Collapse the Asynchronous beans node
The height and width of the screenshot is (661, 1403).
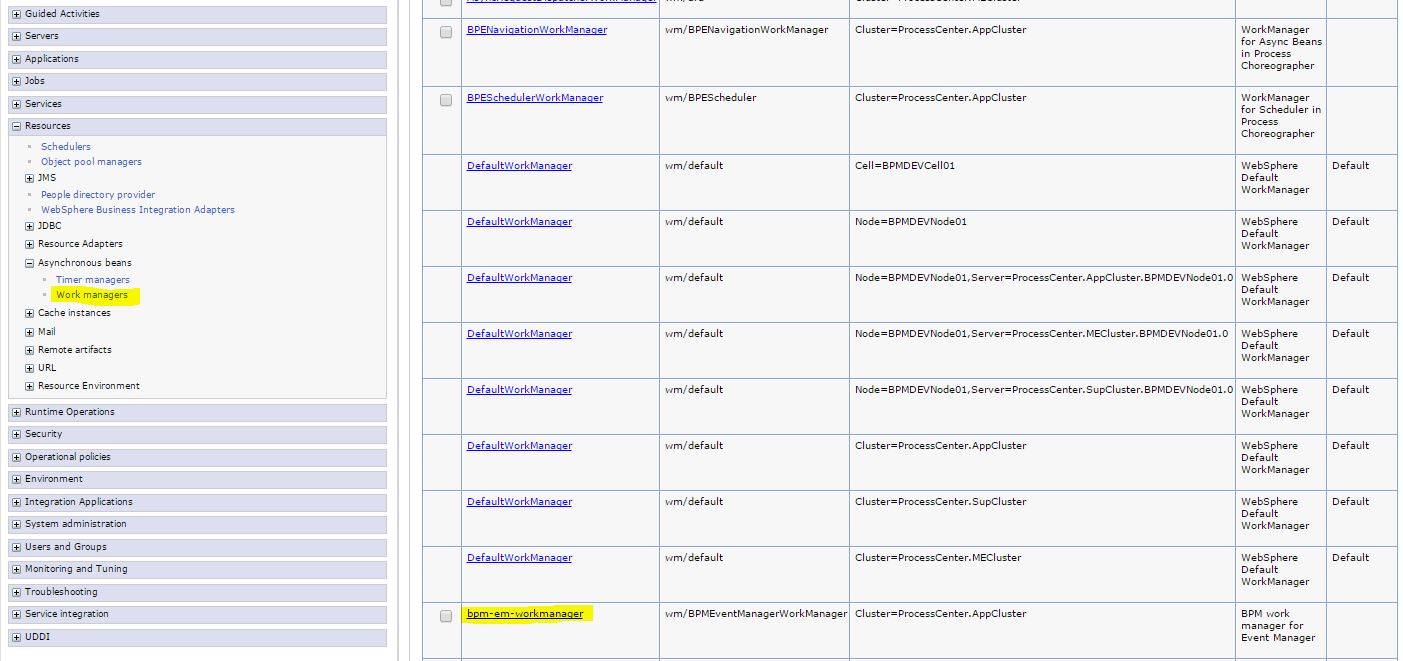point(29,263)
